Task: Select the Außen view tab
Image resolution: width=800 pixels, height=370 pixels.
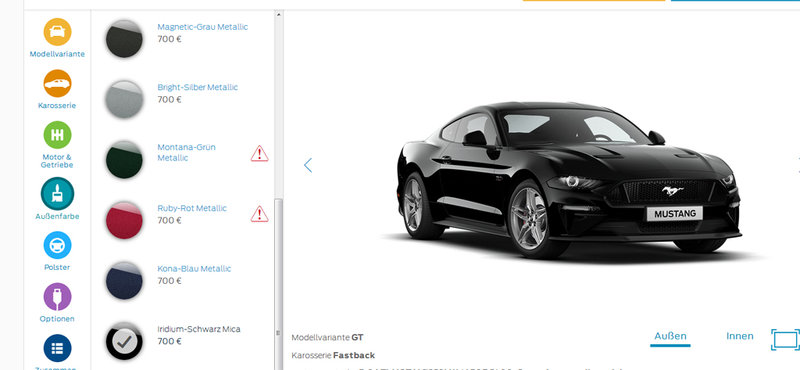Action: [x=670, y=336]
